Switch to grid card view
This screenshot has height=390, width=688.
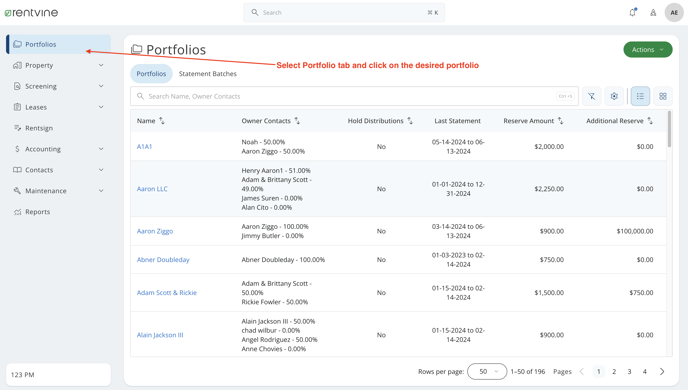[663, 96]
